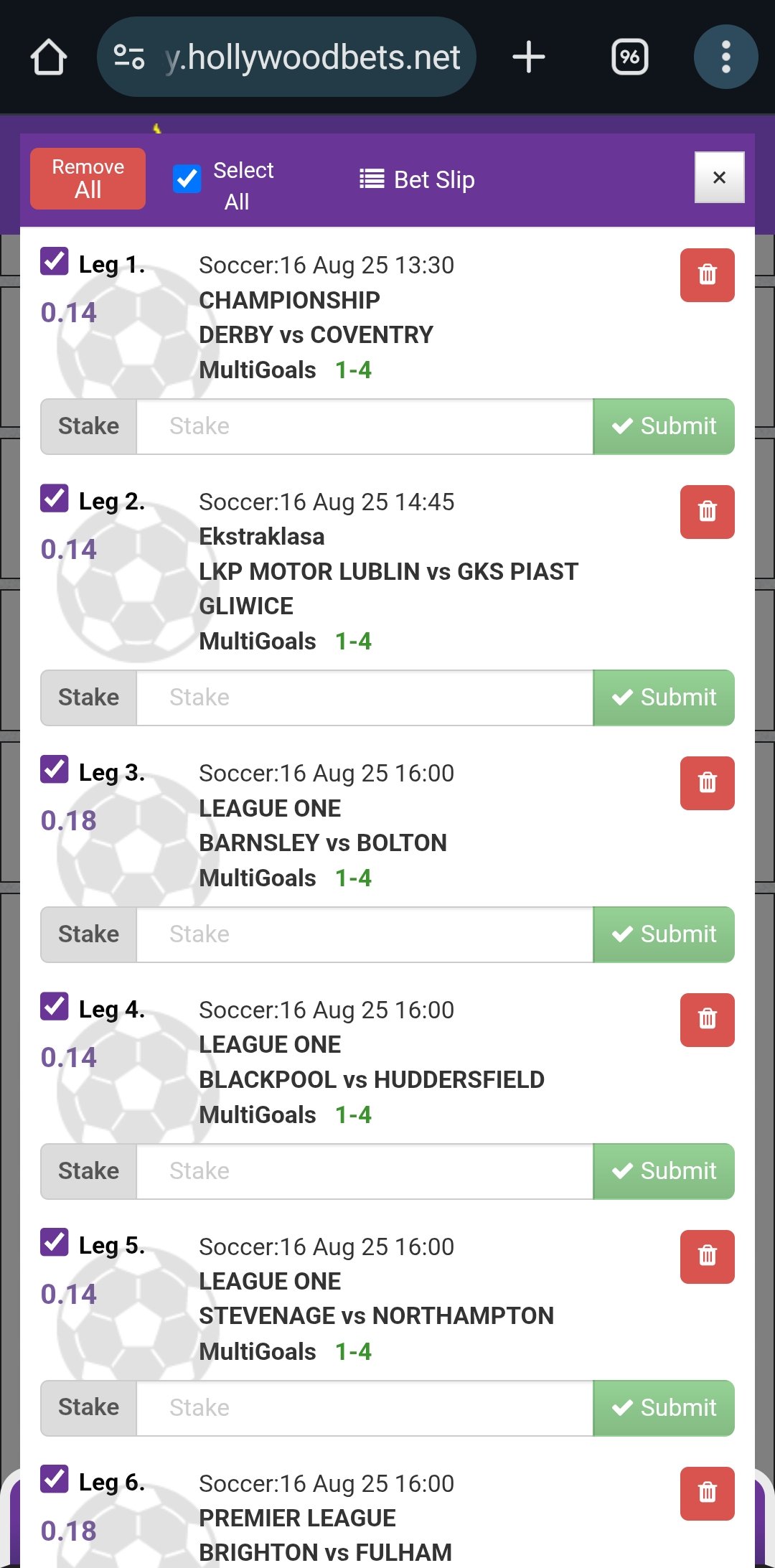Submit stake for Leg 2
Image resolution: width=775 pixels, height=1568 pixels.
(663, 698)
